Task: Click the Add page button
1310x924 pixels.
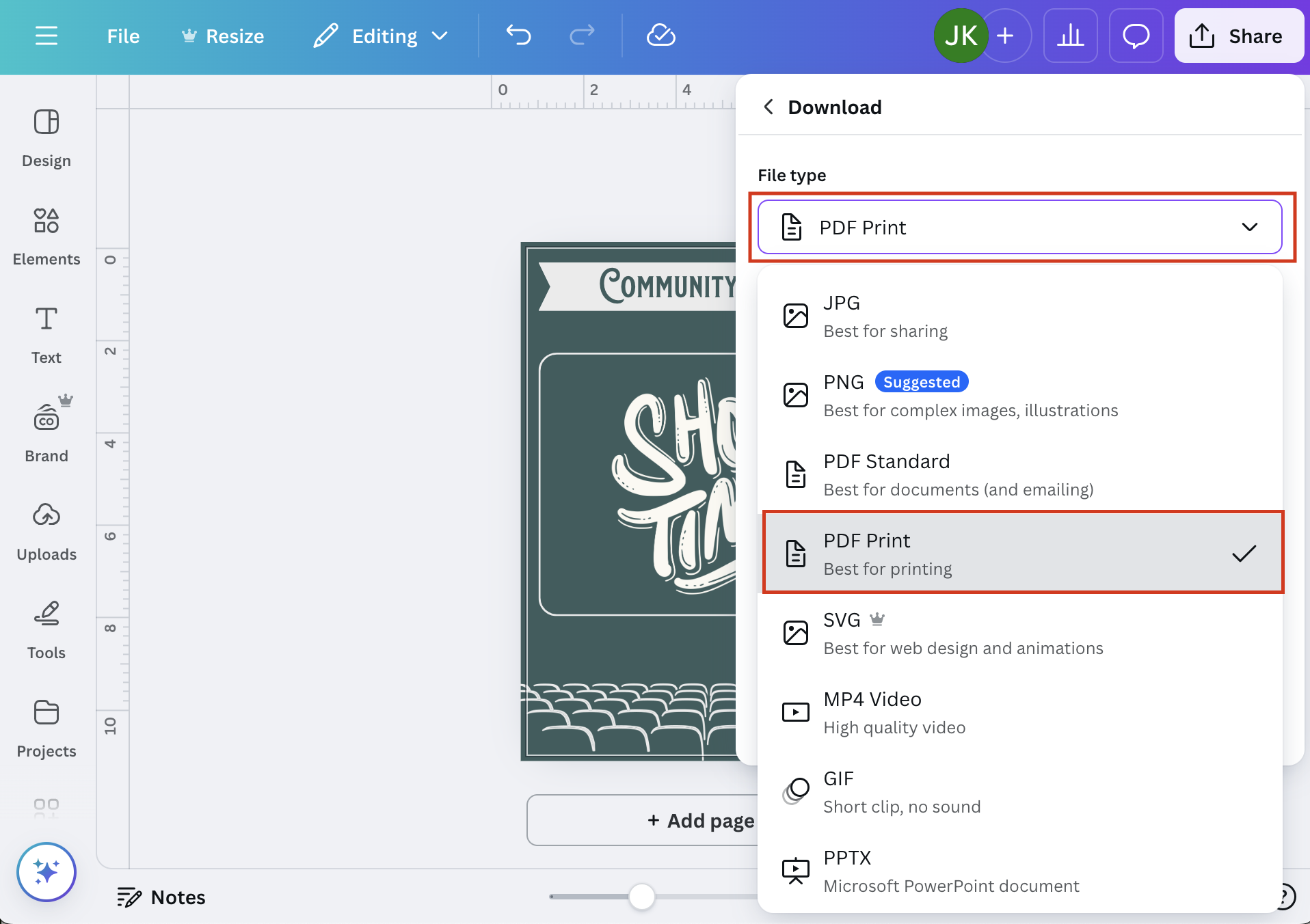Action: coord(643,820)
